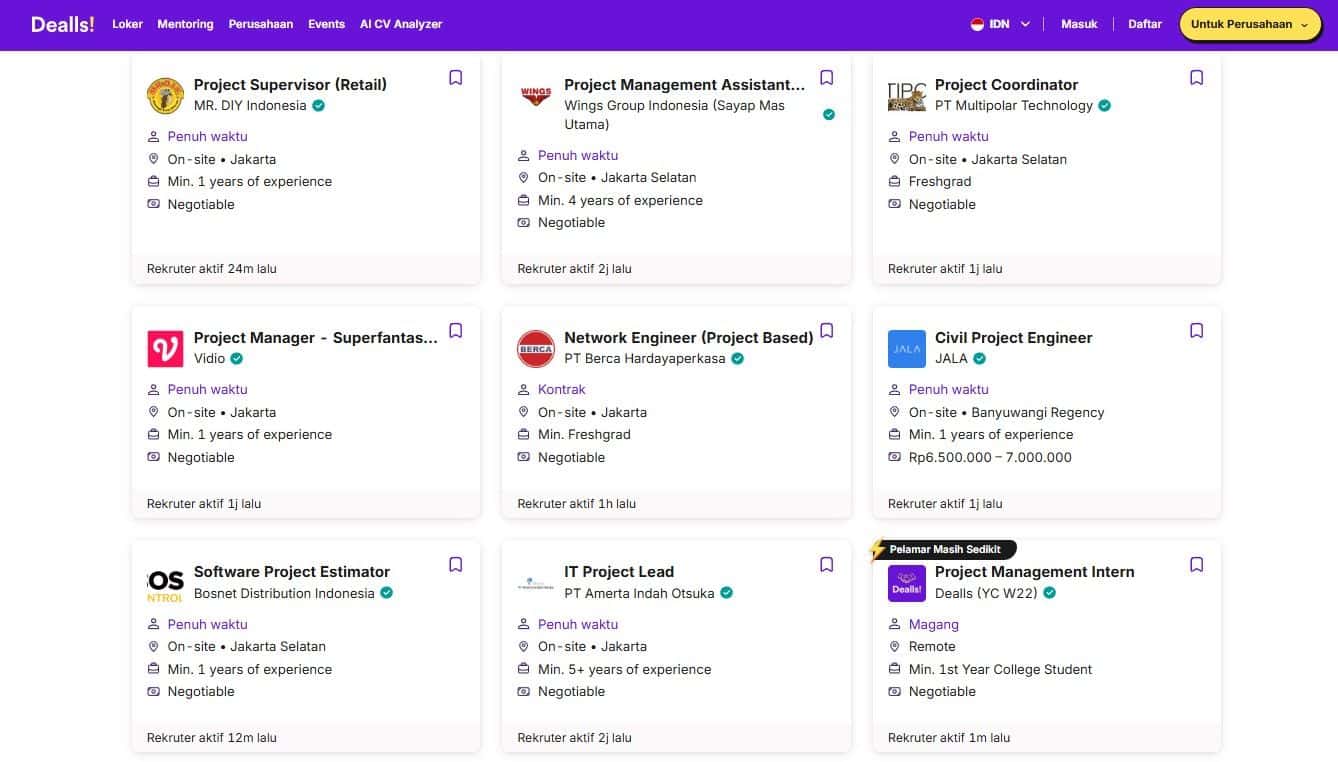Click Freshgrad text in Project Coordinator card

tap(940, 181)
